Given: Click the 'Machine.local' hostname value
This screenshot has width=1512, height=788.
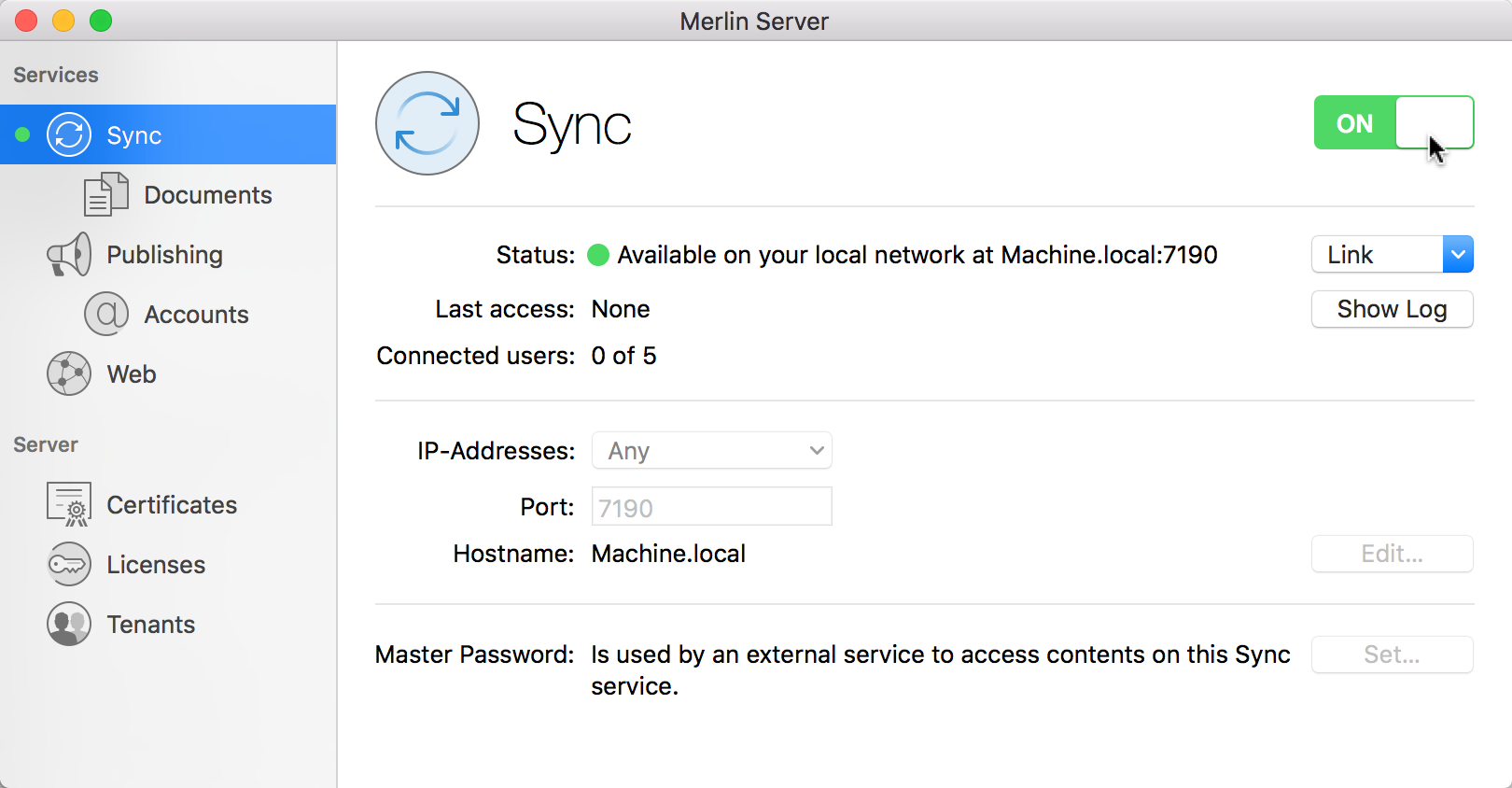Looking at the screenshot, I should point(668,554).
